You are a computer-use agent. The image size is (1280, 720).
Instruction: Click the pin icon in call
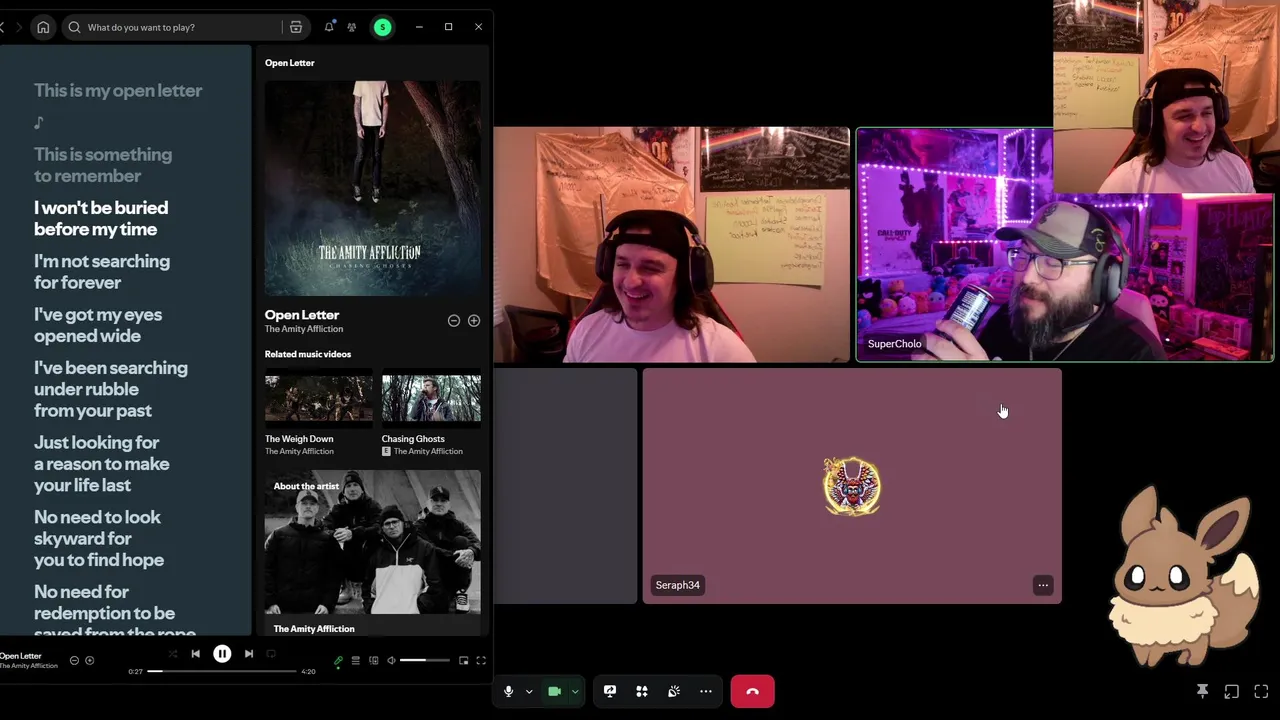pos(1203,691)
